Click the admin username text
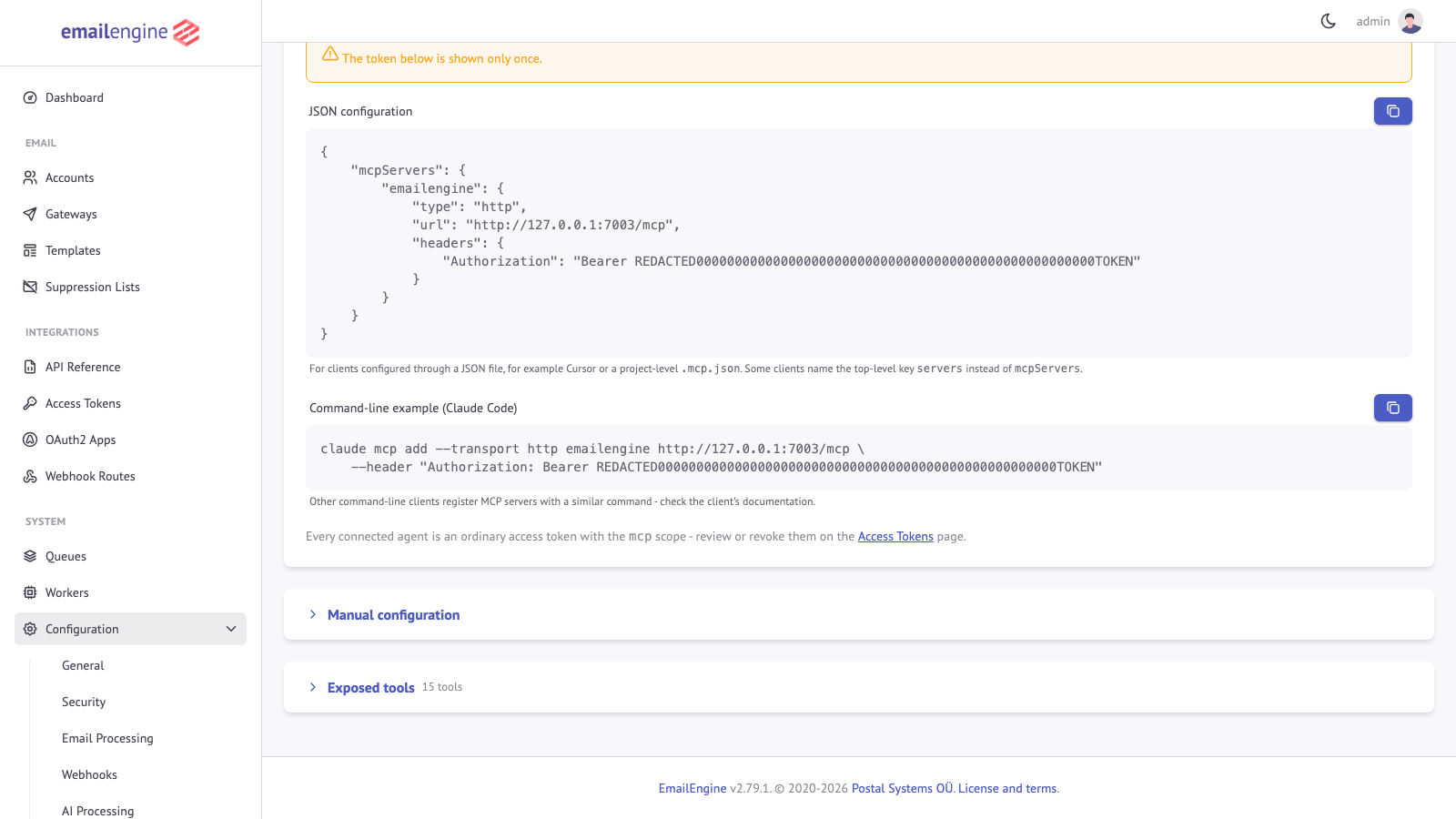Screen dimensions: 1456x819 point(1373,21)
